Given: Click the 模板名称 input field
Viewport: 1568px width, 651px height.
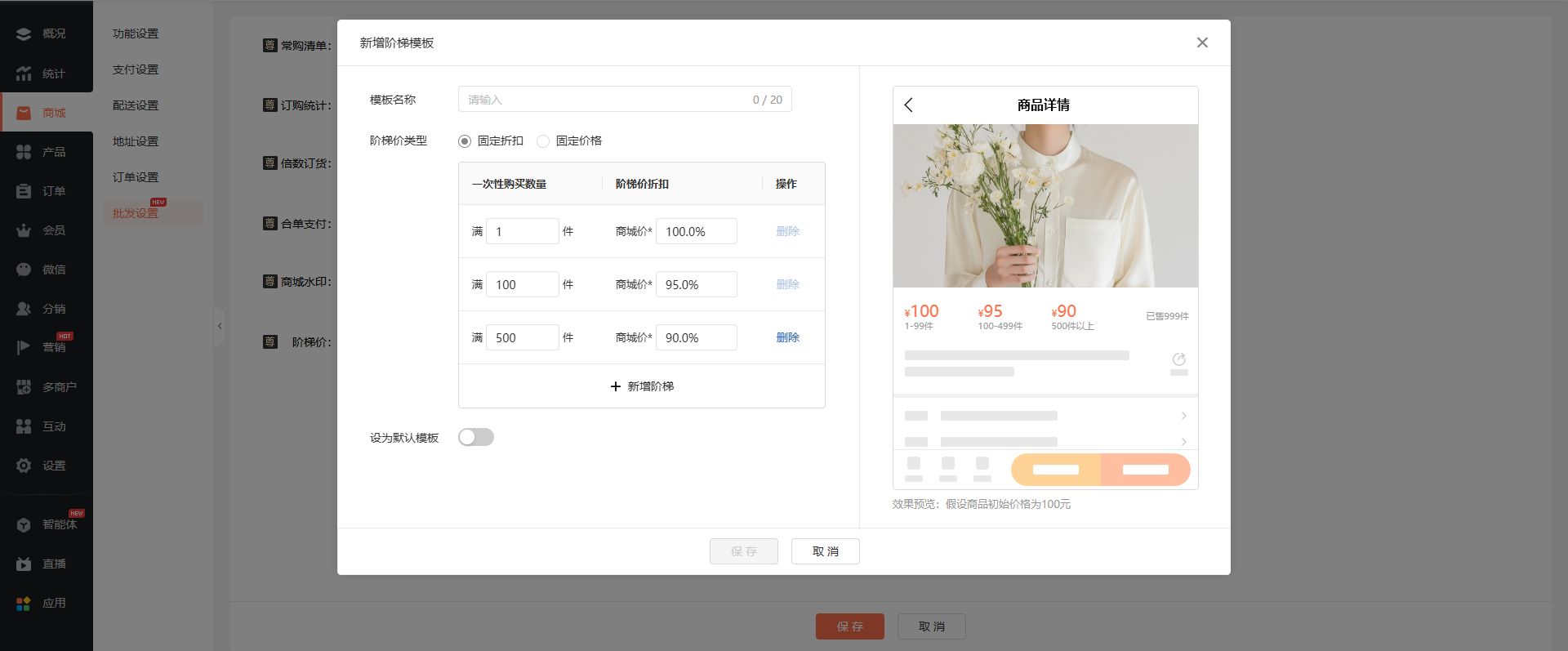Looking at the screenshot, I should [x=604, y=100].
